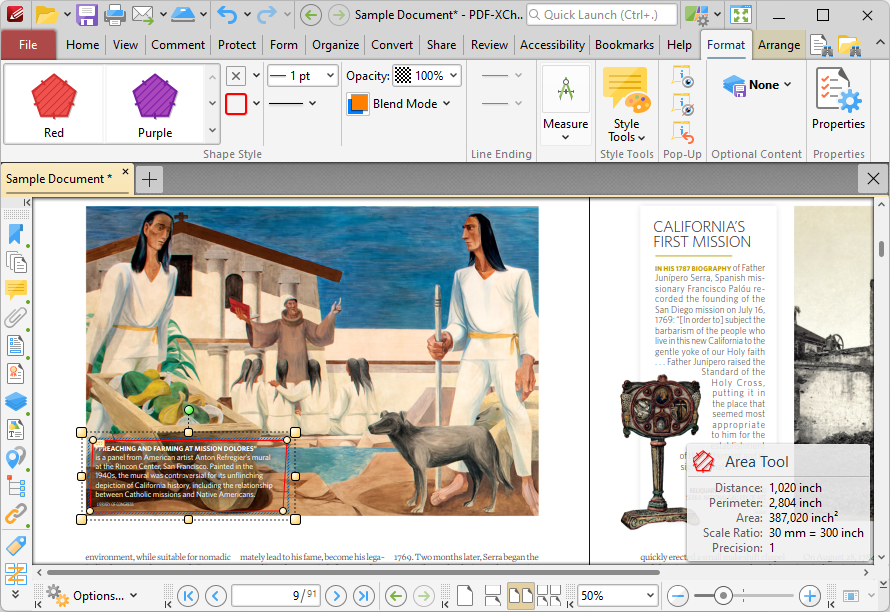The width and height of the screenshot is (890, 612).
Task: Go to the first page
Action: coord(188,596)
